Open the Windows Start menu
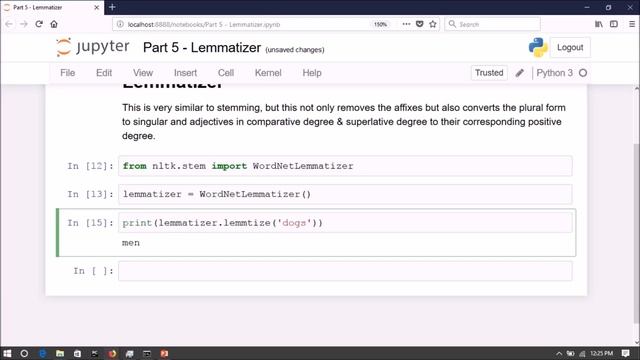Screen dimensions: 640x360 (7, 353)
